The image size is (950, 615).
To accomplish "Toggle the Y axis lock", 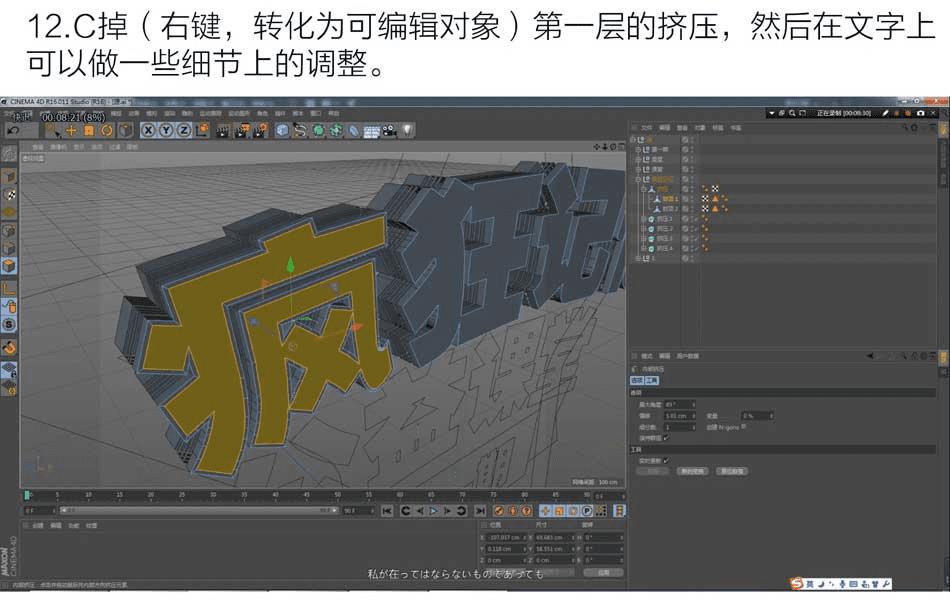I will [166, 130].
